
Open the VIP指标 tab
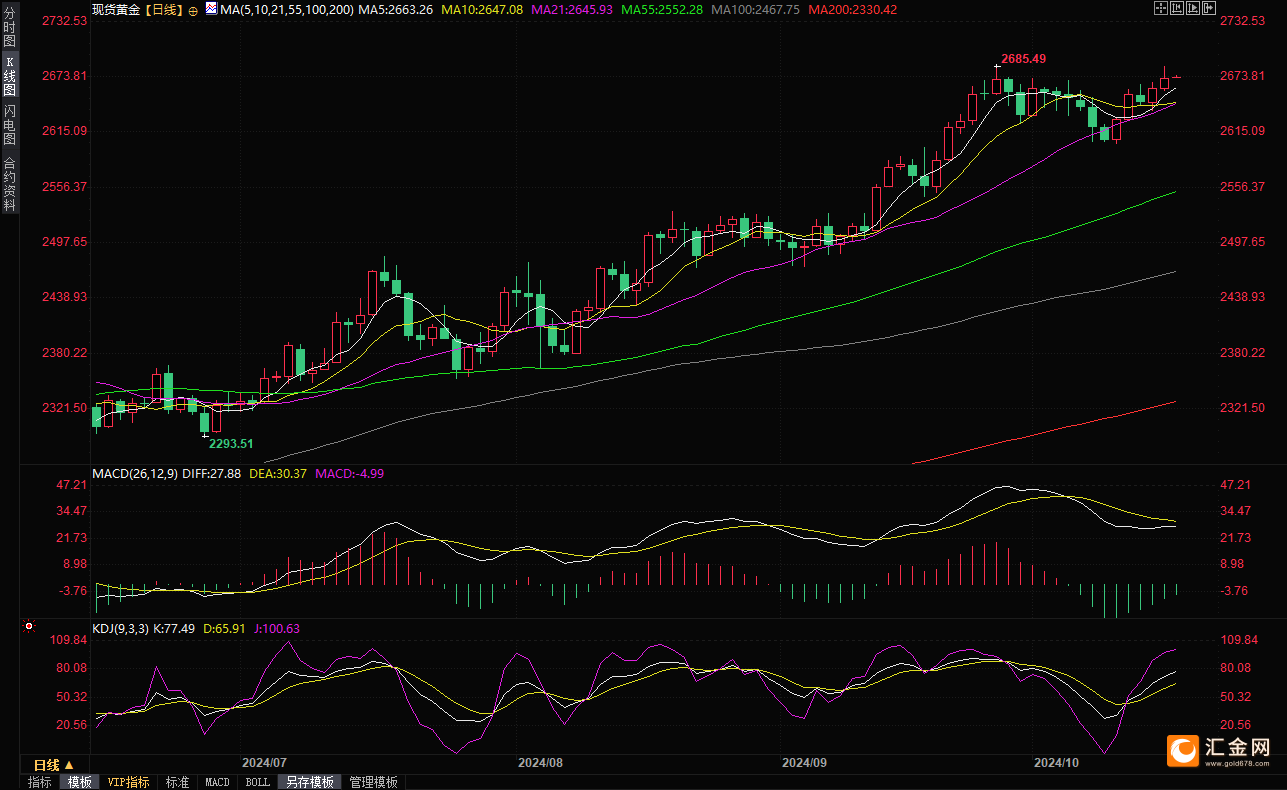pos(129,782)
